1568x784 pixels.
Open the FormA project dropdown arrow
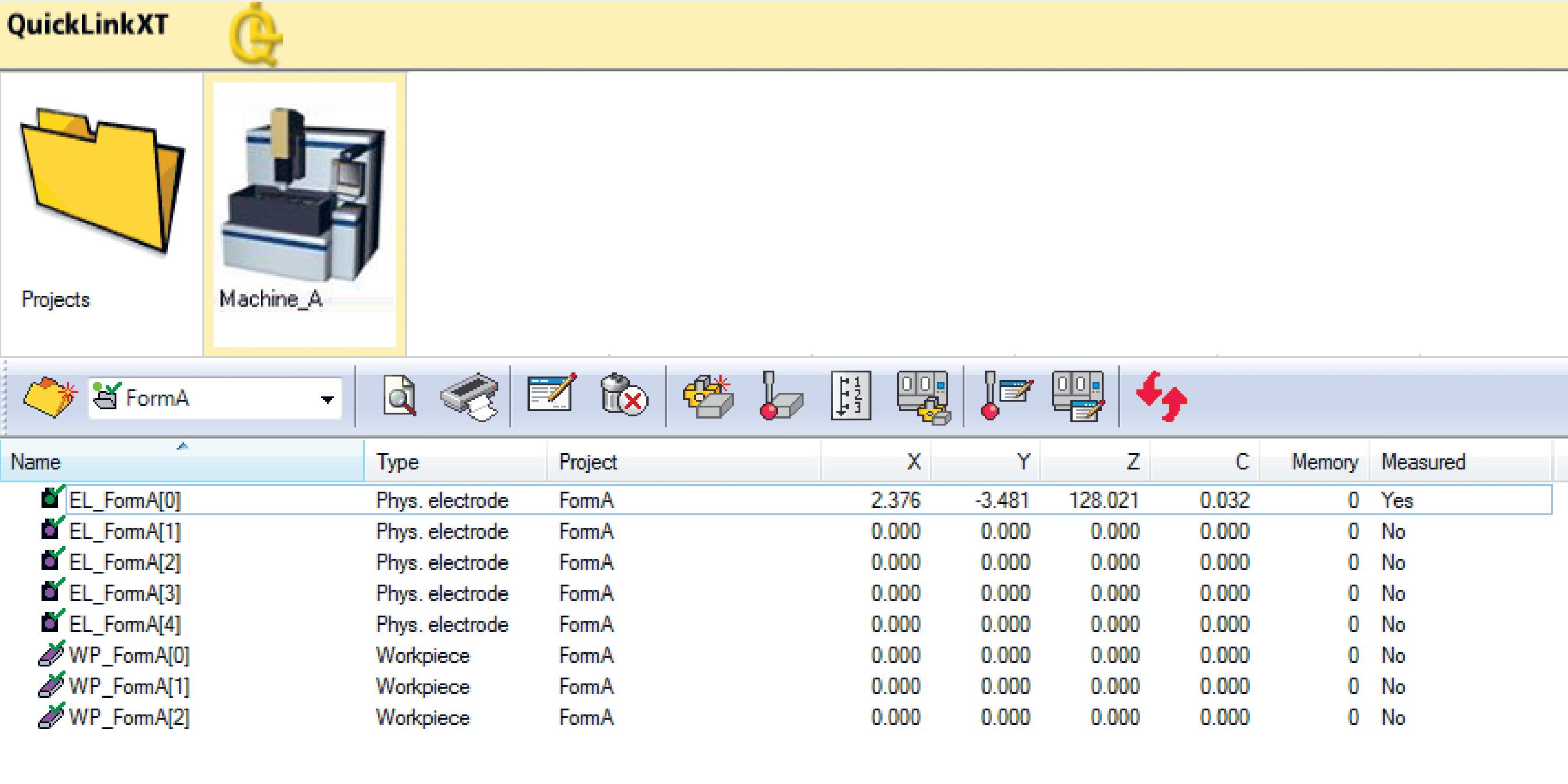pyautogui.click(x=328, y=399)
